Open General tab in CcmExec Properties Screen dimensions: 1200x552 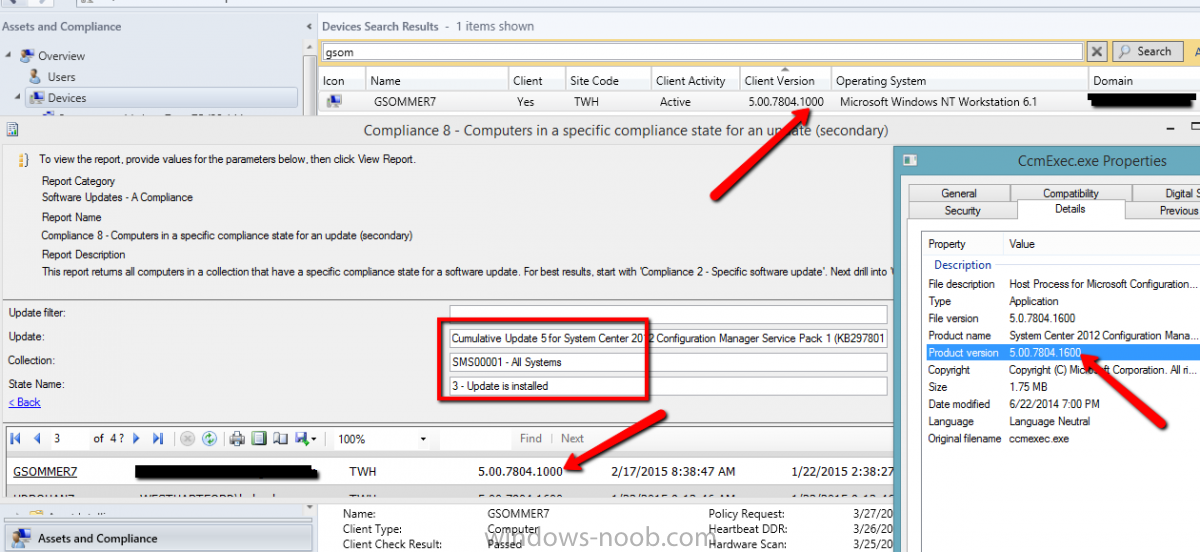959,193
